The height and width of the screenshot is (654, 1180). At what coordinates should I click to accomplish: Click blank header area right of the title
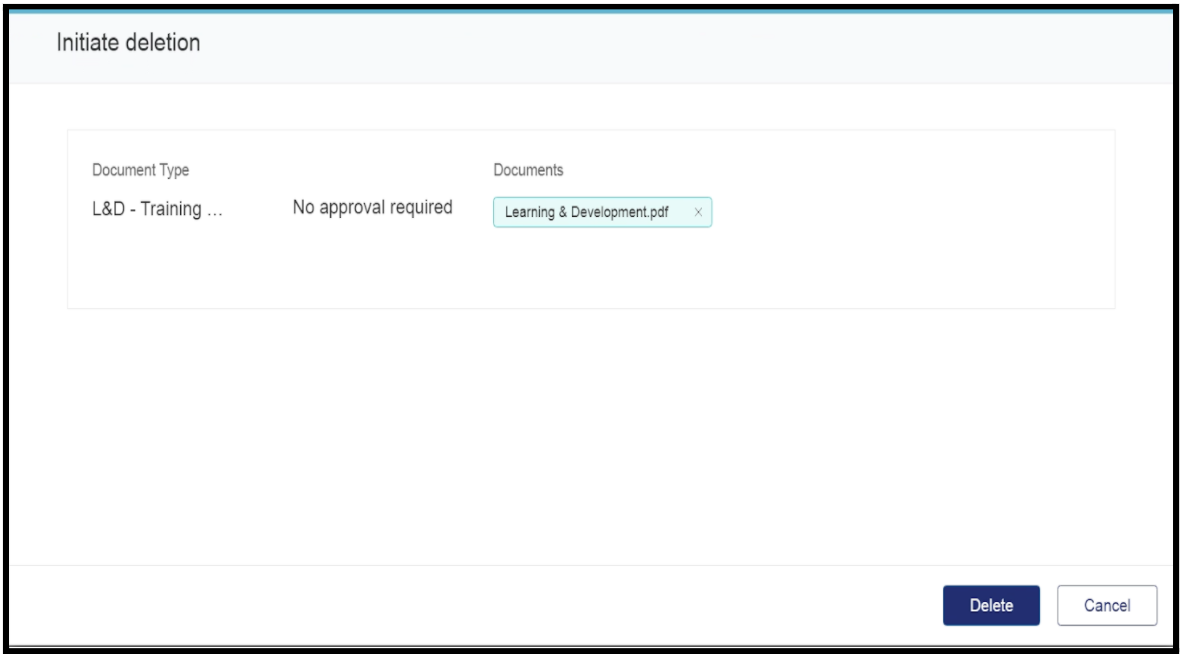click(x=700, y=45)
